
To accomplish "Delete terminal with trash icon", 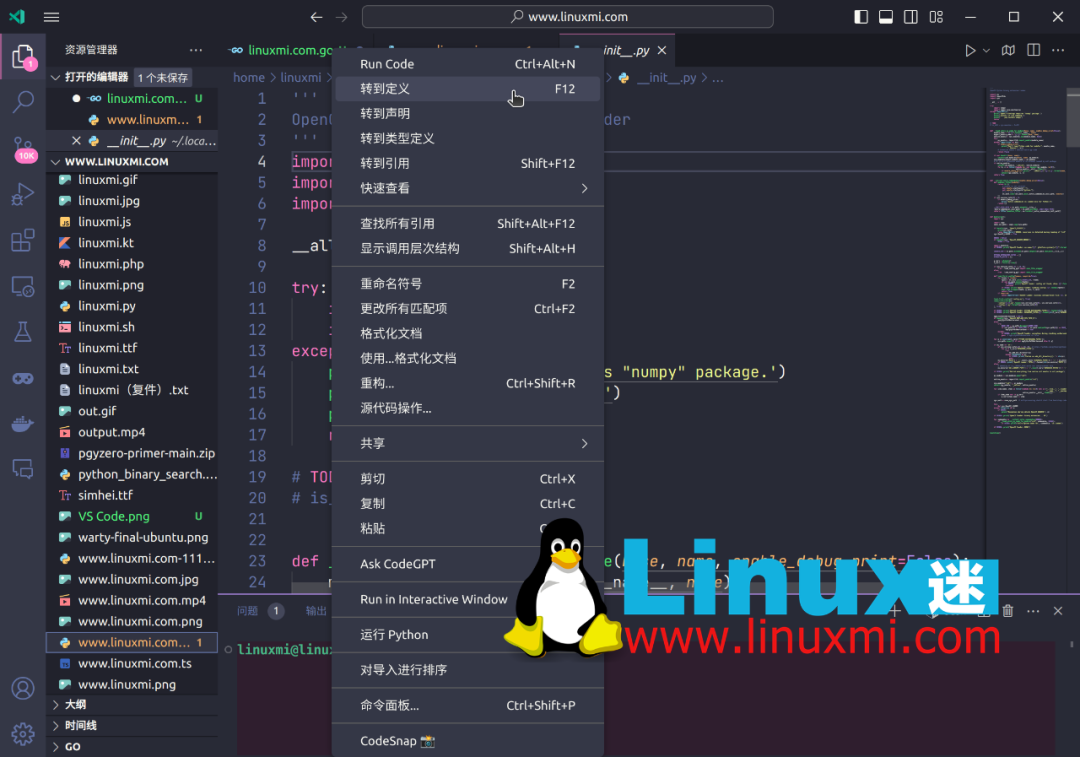I will (1008, 611).
